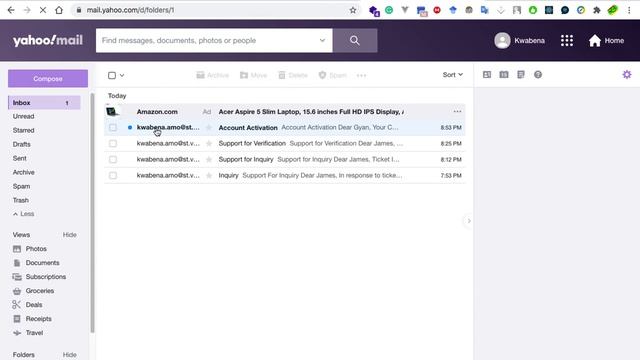Check the Support for Verification checkbox

click(113, 143)
